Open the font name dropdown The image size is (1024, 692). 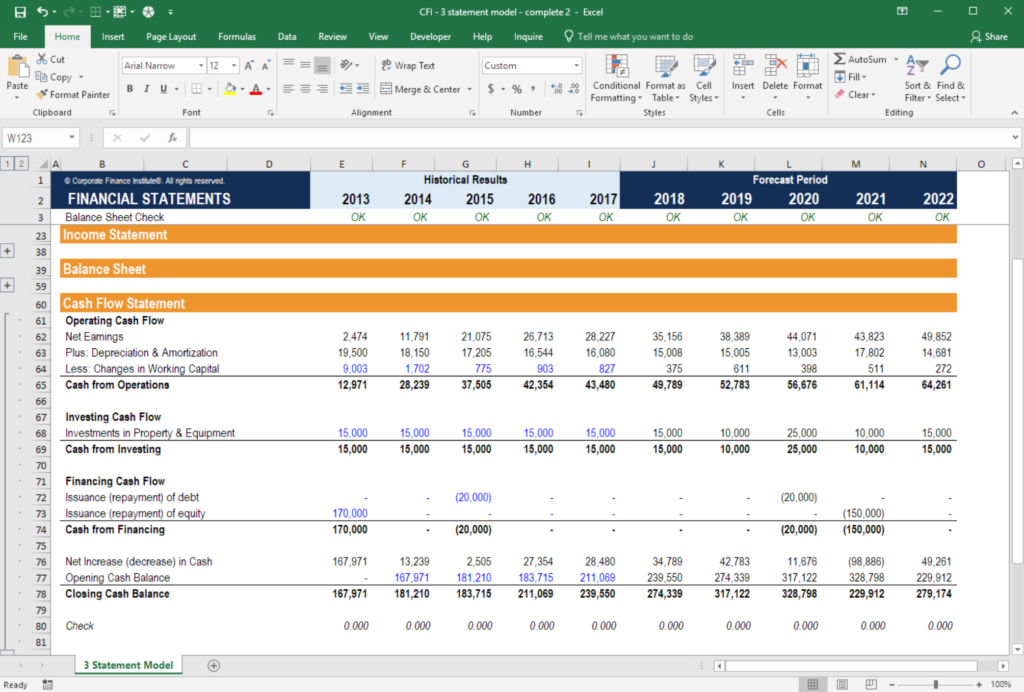200,65
